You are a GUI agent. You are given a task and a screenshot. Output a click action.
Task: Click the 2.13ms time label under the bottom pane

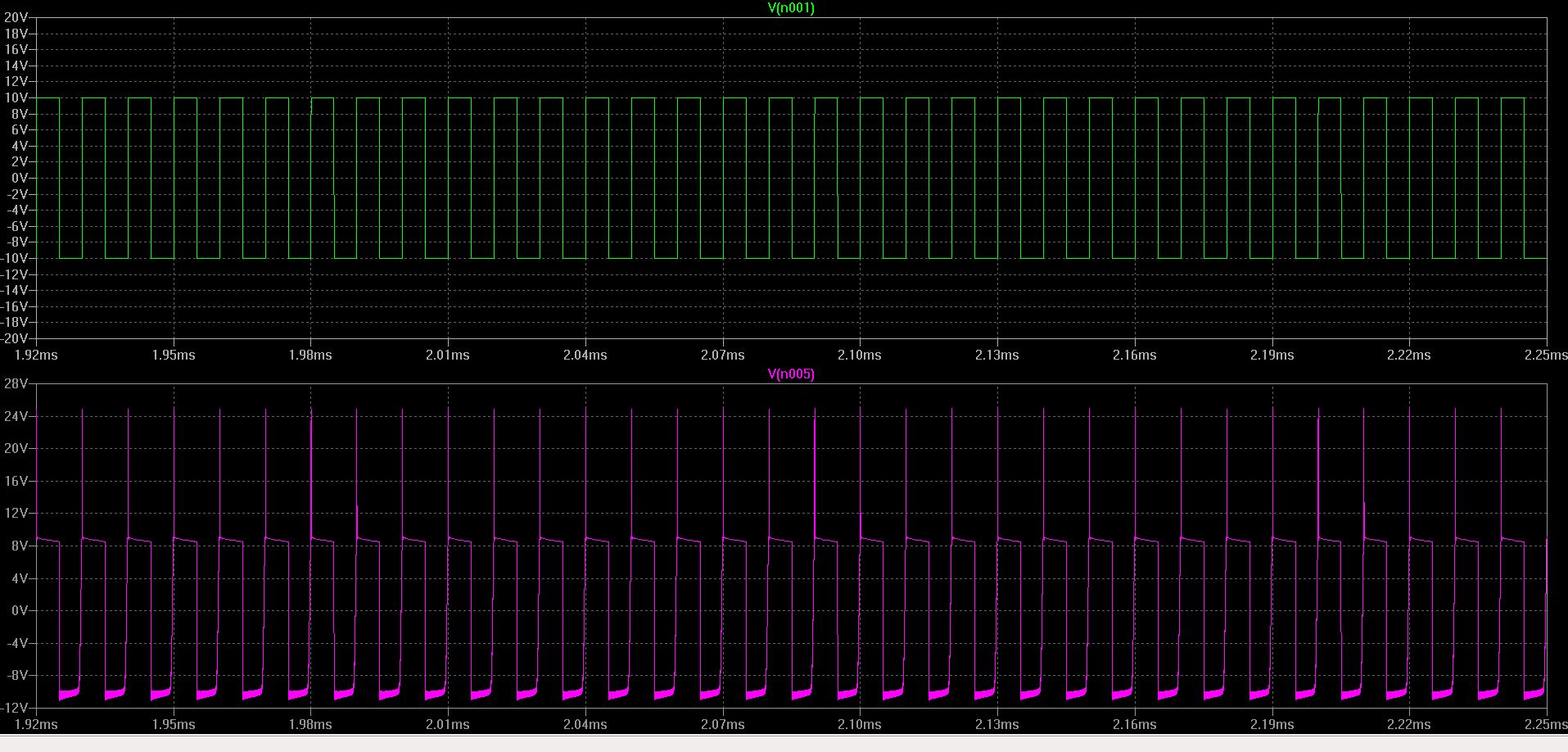[x=997, y=724]
